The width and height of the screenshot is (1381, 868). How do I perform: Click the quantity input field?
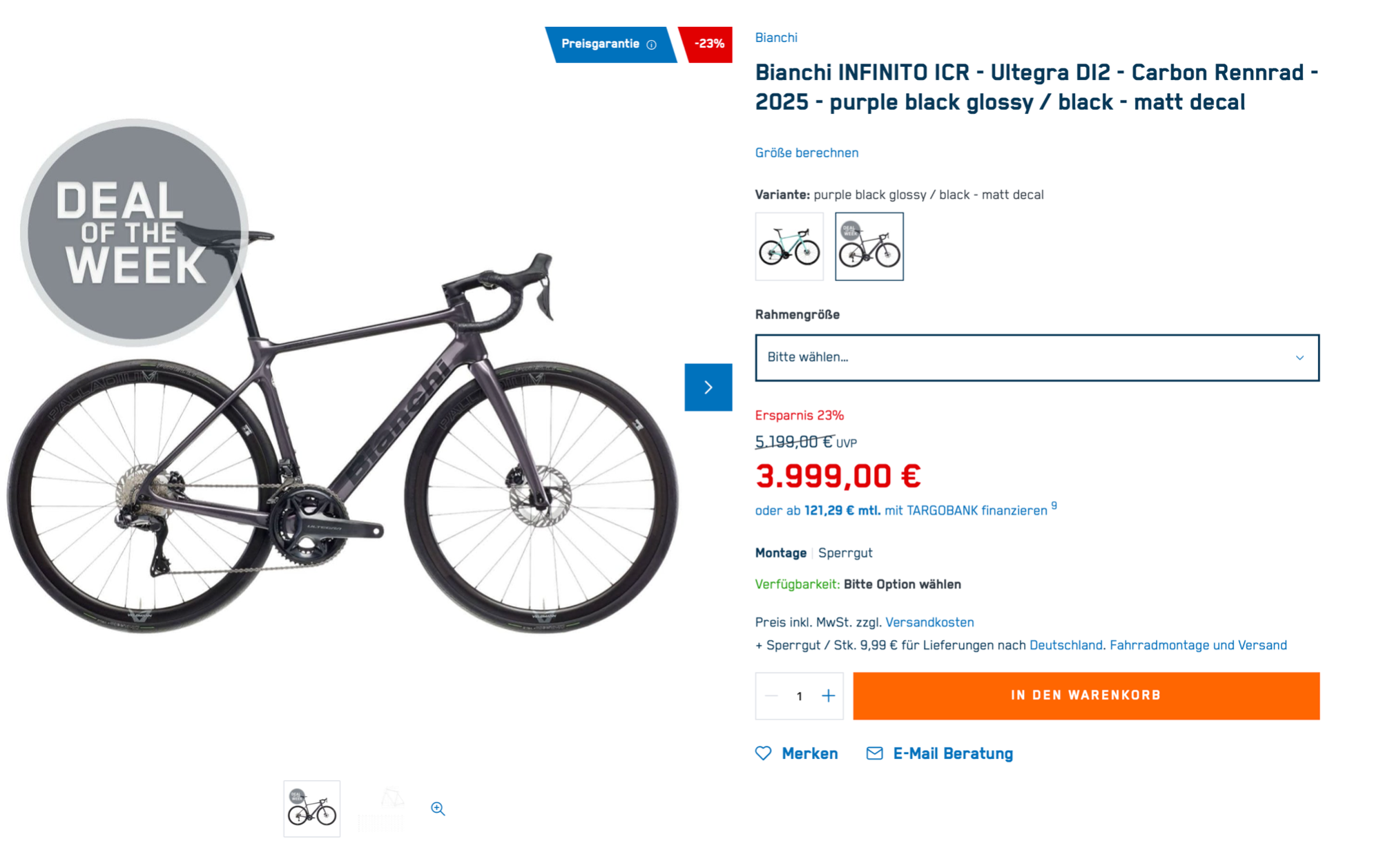tap(800, 696)
